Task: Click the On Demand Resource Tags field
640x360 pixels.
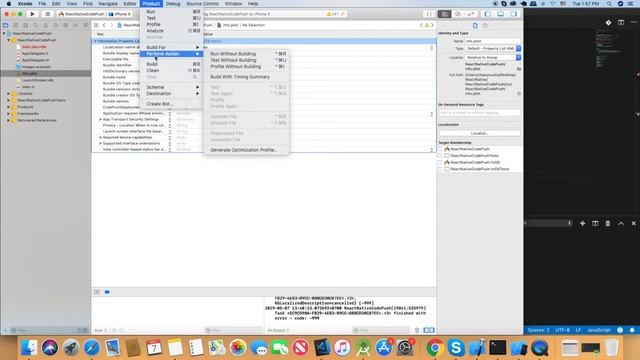Action: pos(480,113)
